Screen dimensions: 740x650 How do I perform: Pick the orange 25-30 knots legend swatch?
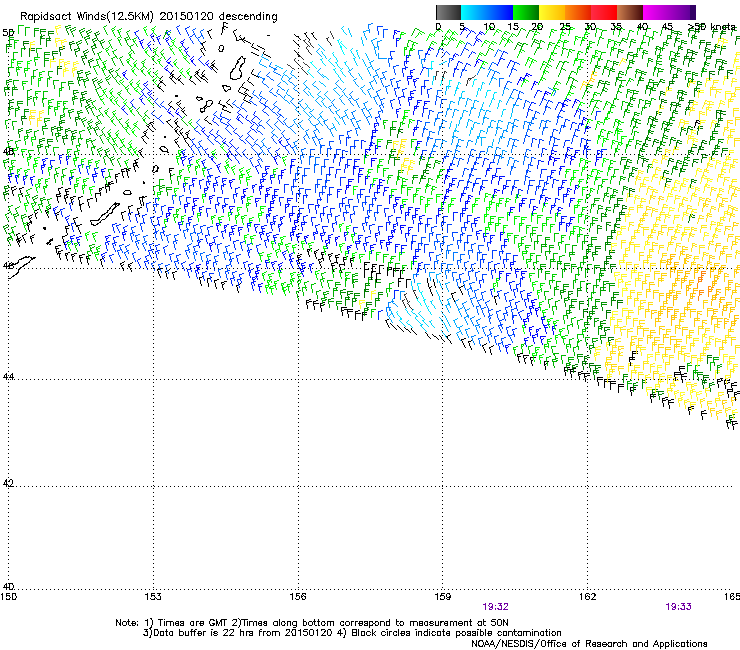(x=578, y=12)
